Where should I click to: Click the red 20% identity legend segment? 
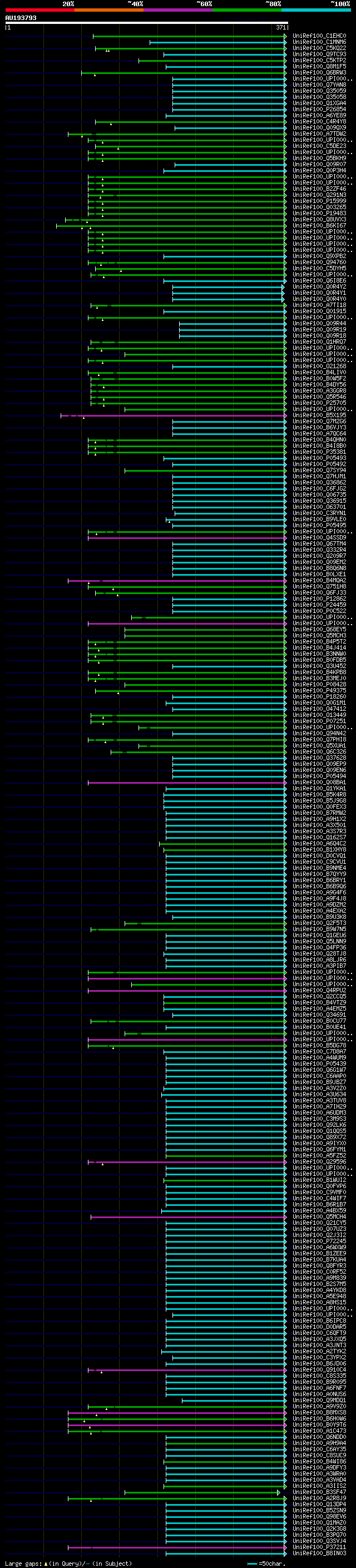pos(39,10)
